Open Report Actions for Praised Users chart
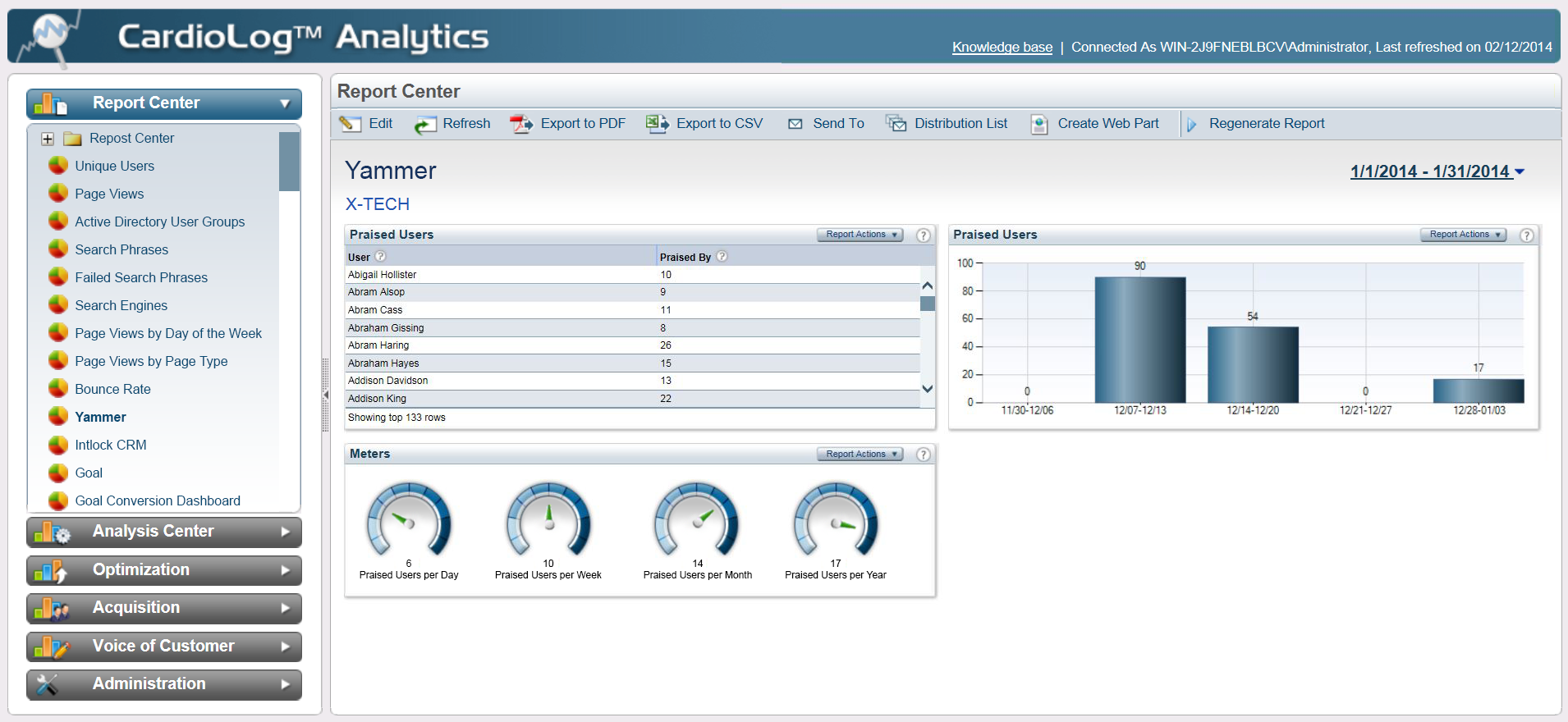 (x=1463, y=235)
